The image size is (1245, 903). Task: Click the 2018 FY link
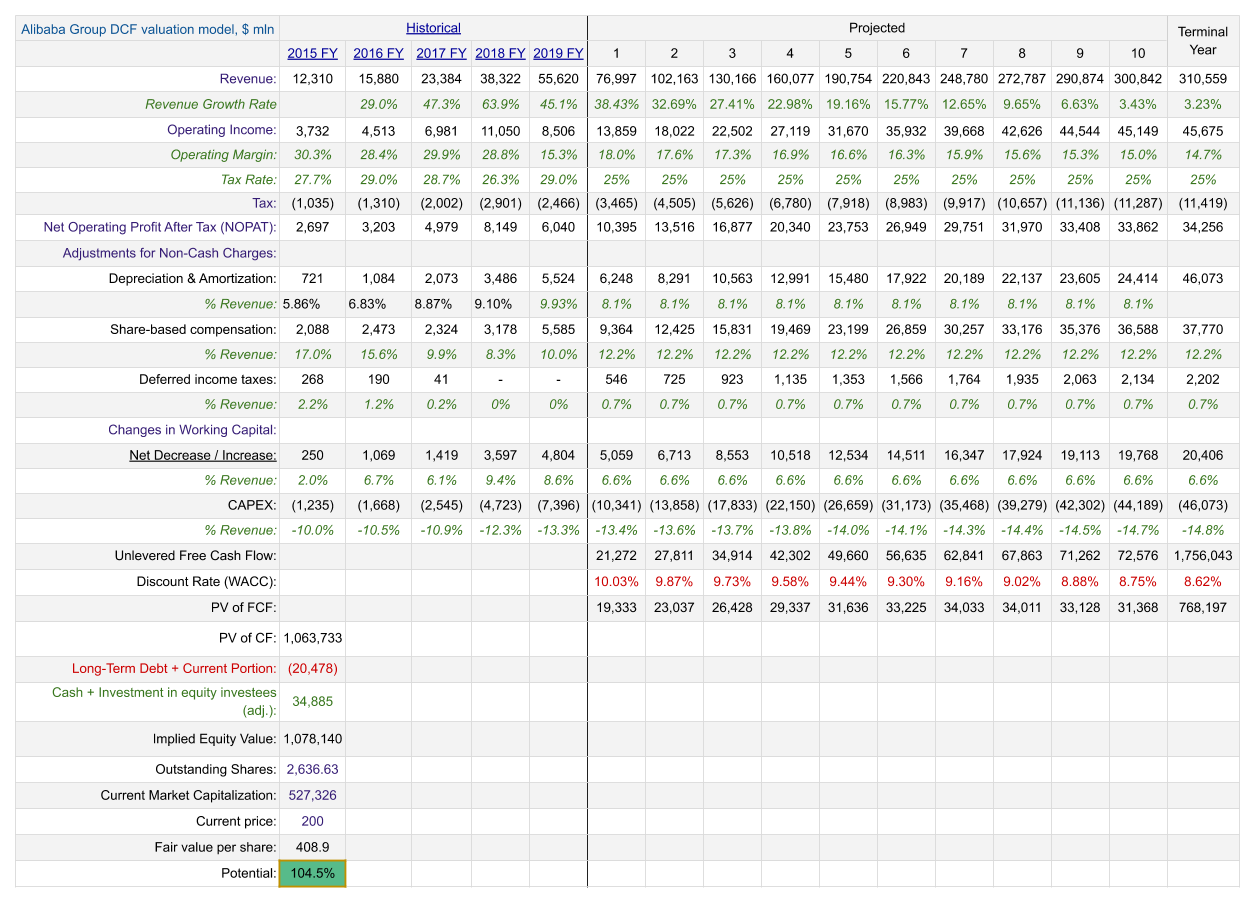[x=500, y=53]
